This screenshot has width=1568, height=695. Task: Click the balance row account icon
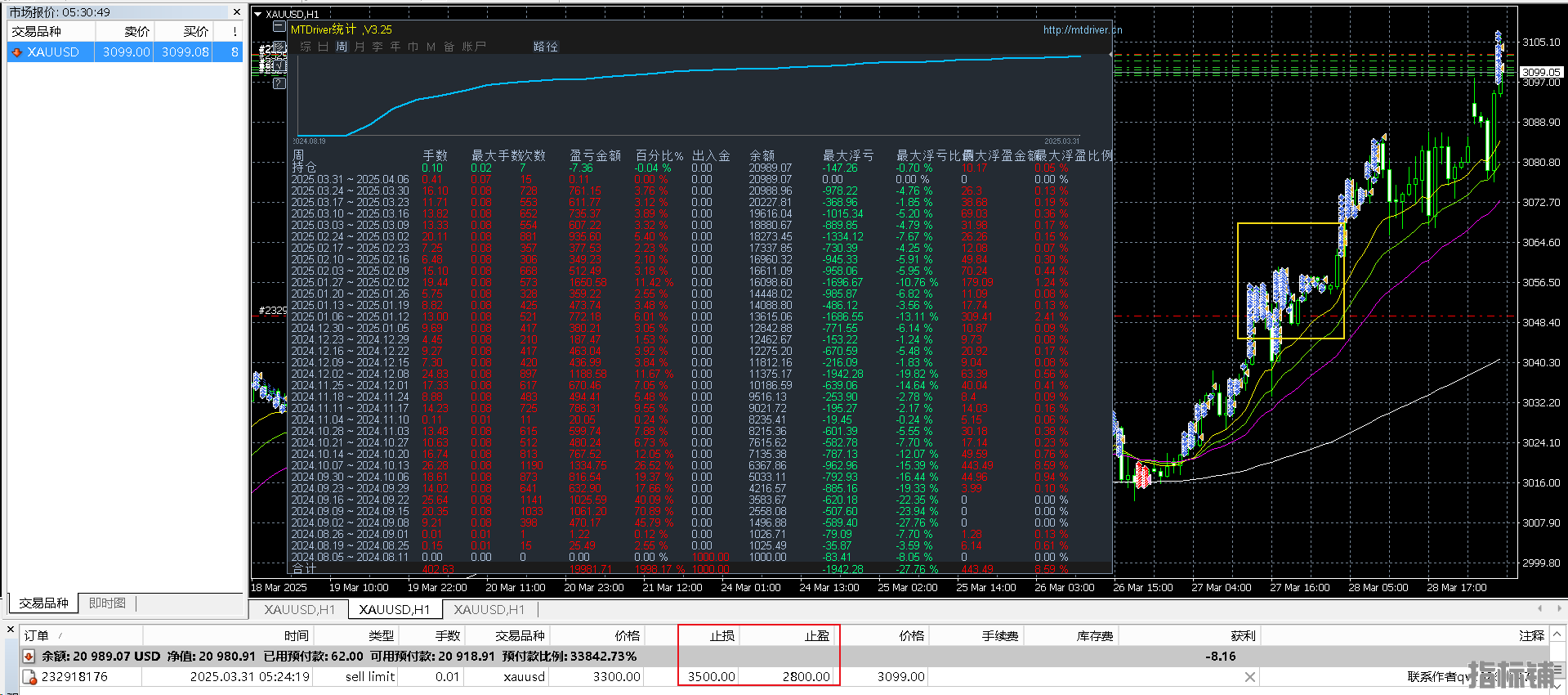click(29, 657)
